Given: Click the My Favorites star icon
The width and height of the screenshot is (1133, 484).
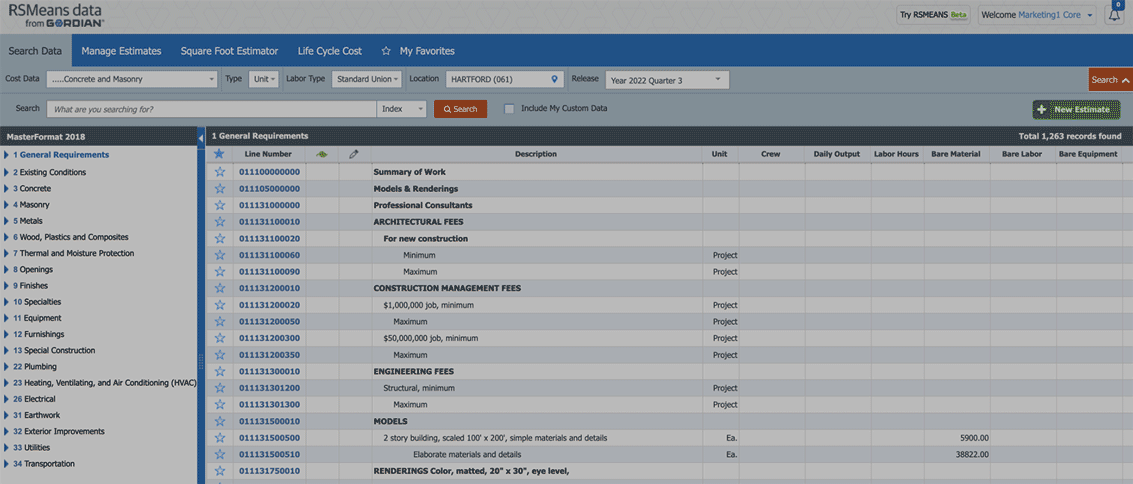Looking at the screenshot, I should tap(386, 51).
